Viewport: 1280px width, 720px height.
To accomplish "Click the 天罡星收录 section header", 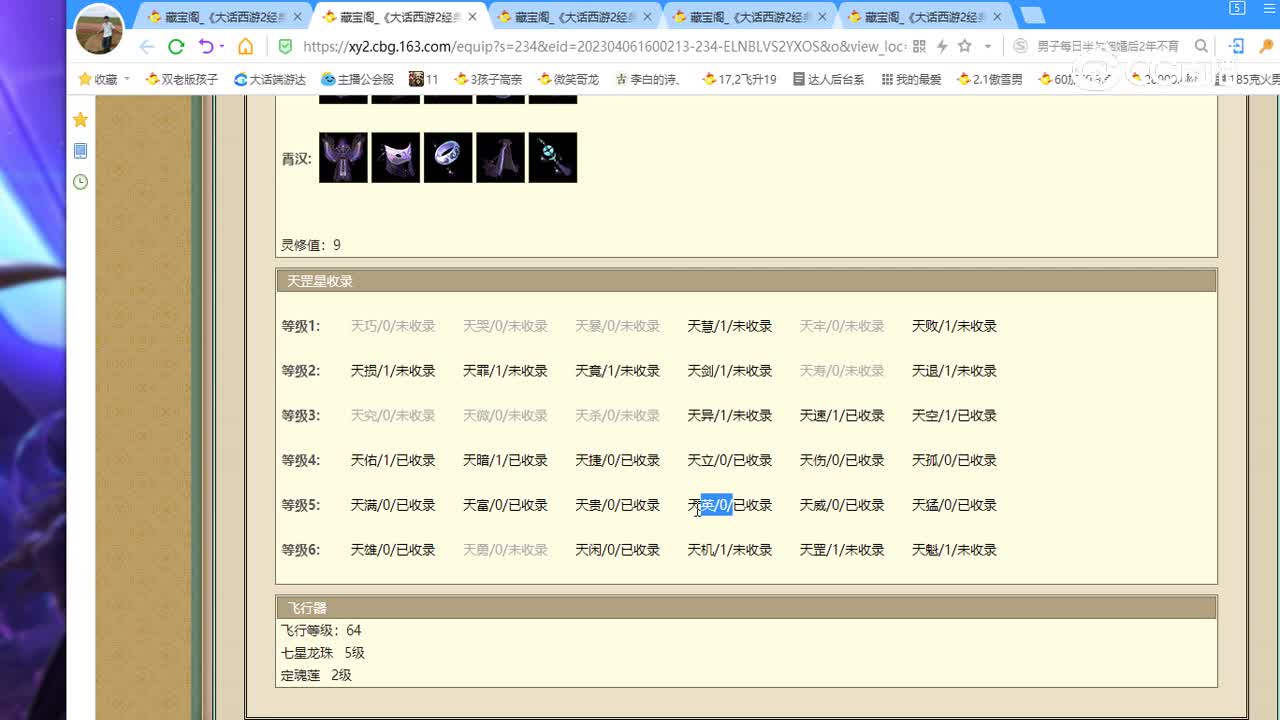I will 746,281.
